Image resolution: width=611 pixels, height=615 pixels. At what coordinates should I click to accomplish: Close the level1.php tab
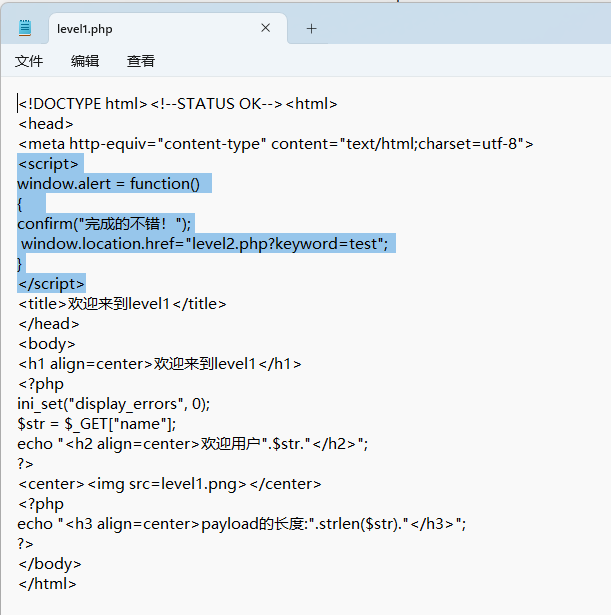(265, 28)
